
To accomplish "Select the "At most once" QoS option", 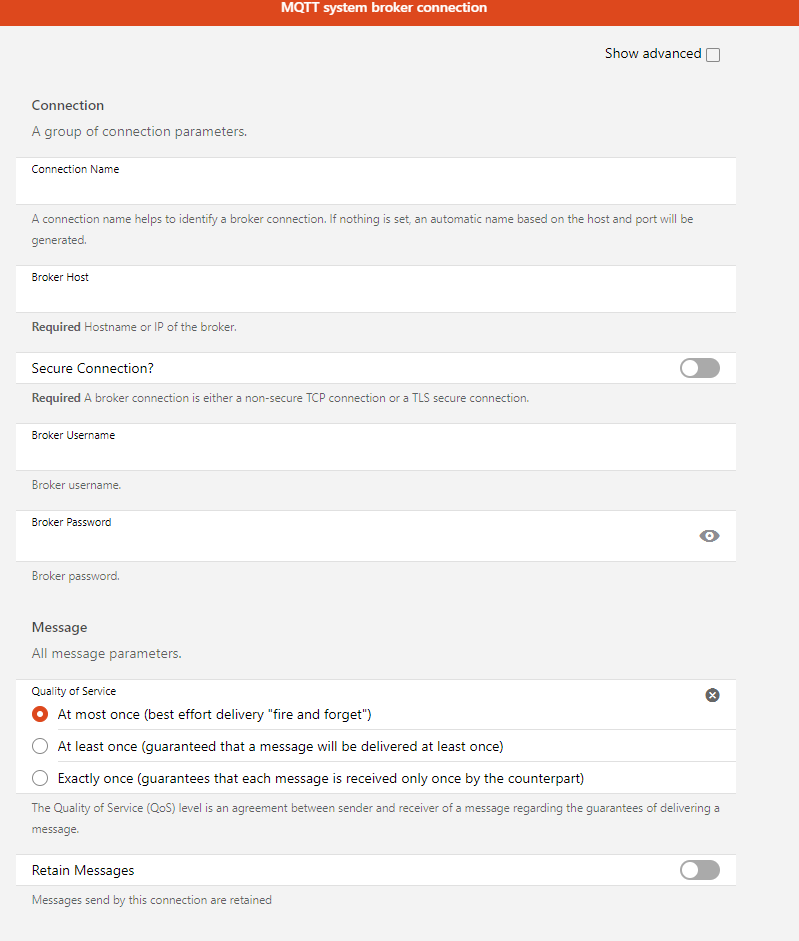I will pos(40,714).
